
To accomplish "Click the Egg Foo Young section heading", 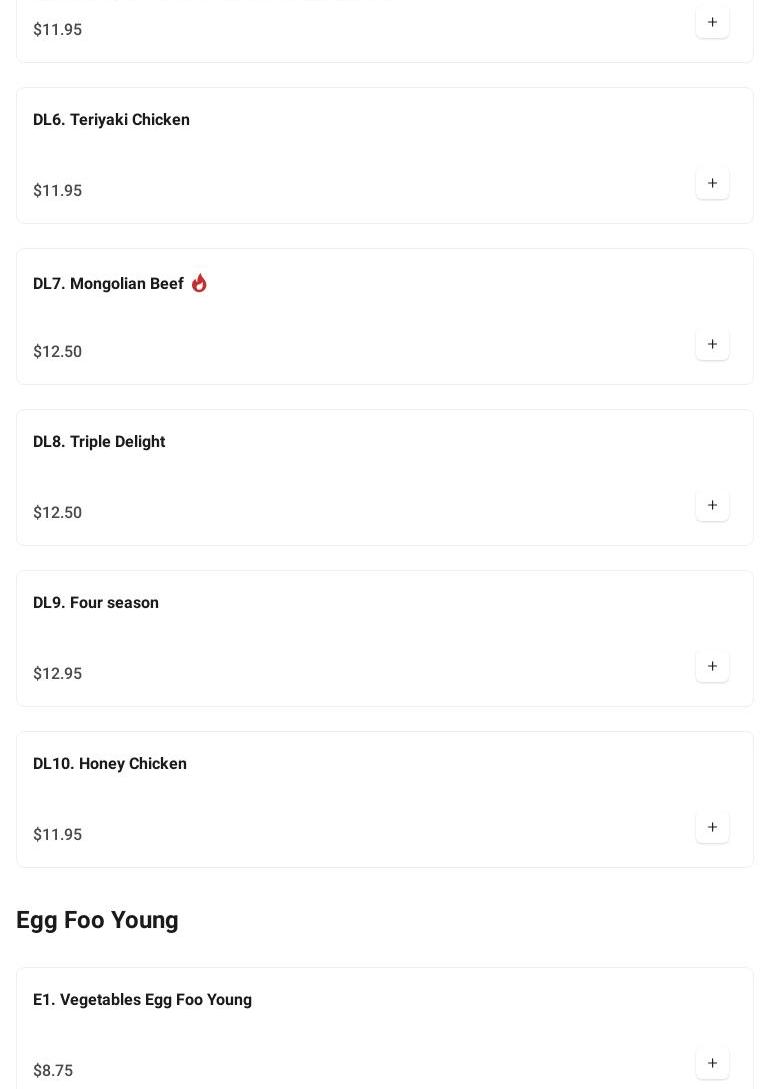I will coord(97,920).
